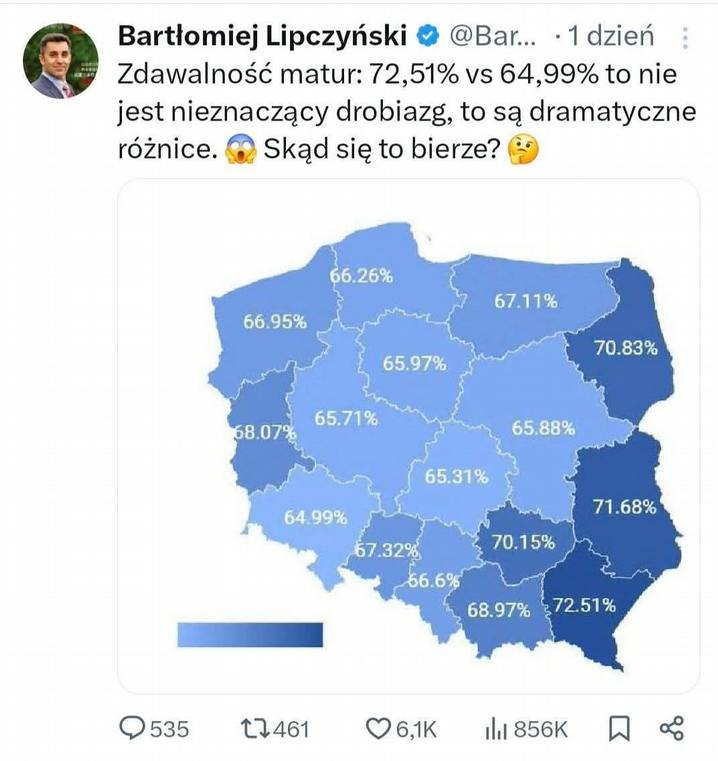Open the share icon
The image size is (718, 761).
pos(672,728)
